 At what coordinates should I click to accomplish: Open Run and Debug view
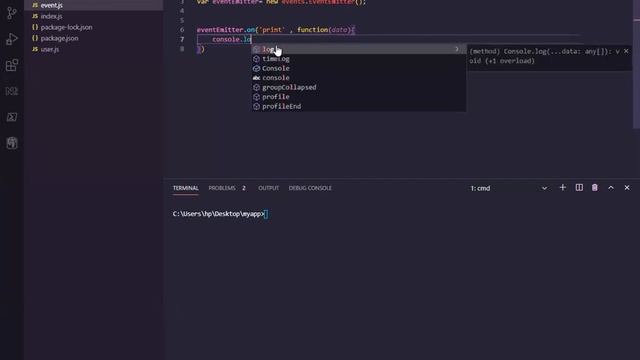pos(12,39)
